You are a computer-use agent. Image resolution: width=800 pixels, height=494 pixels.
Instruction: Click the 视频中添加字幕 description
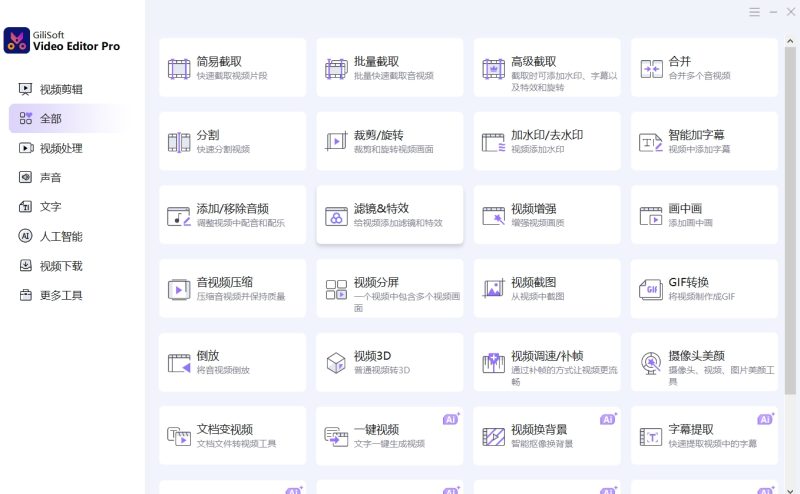point(699,149)
